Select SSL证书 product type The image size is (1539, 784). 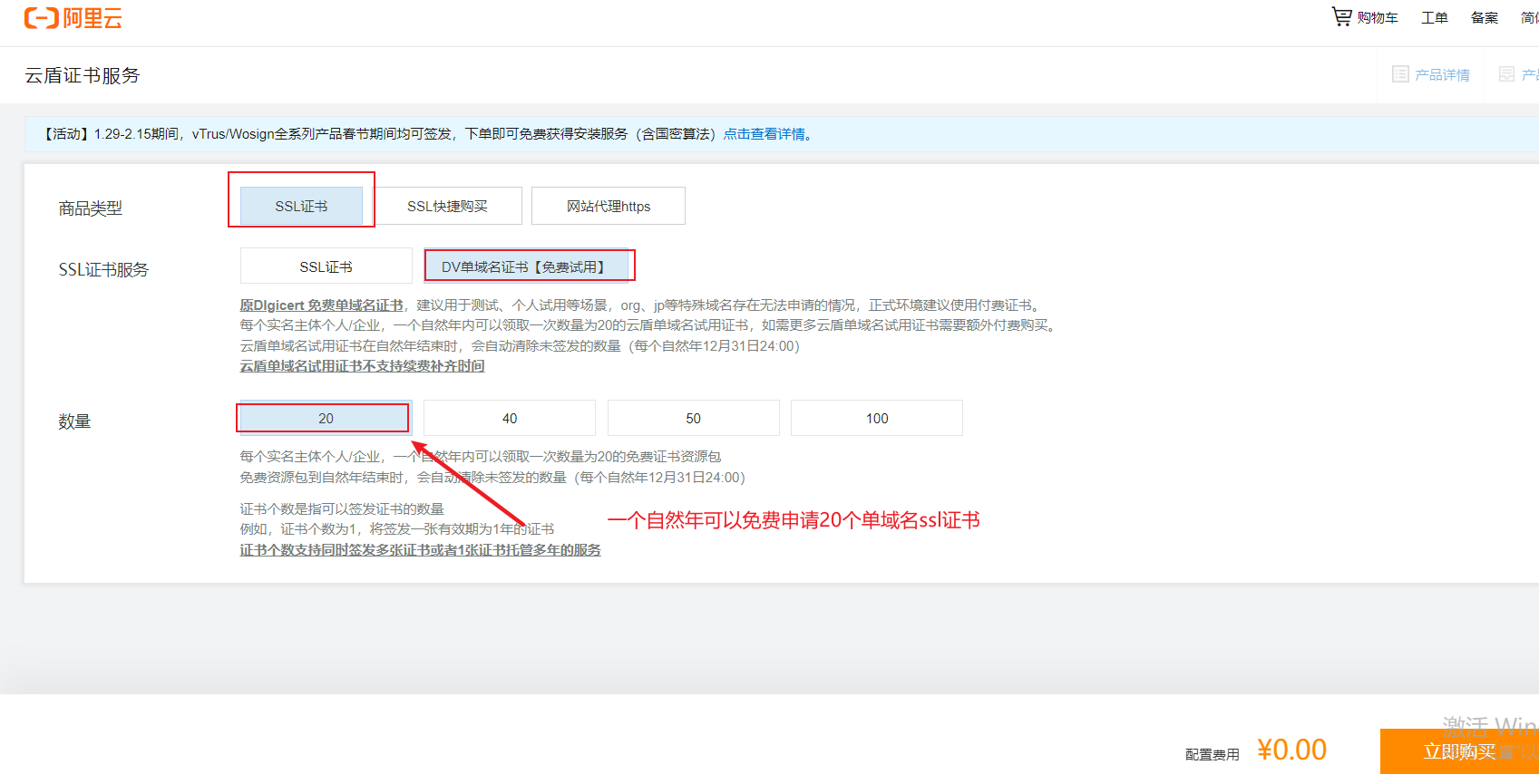click(x=301, y=206)
